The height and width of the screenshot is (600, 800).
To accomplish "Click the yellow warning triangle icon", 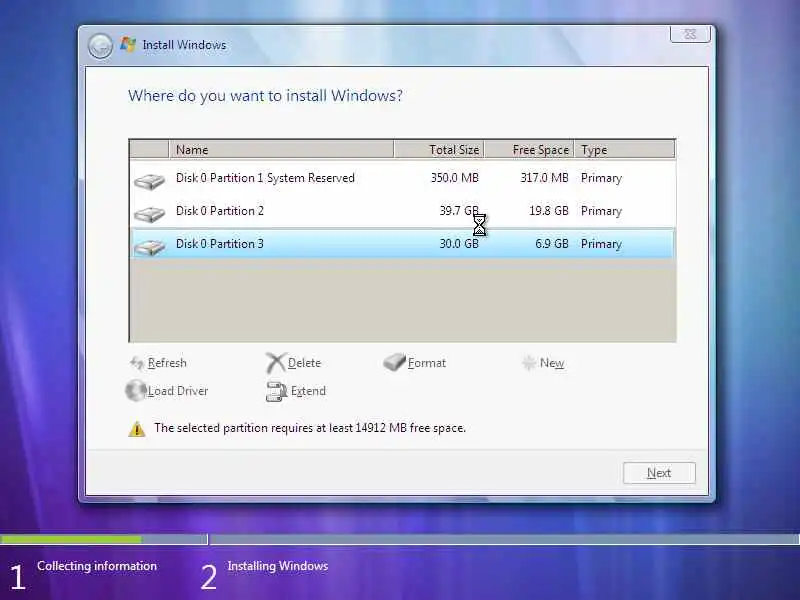I will click(x=137, y=429).
